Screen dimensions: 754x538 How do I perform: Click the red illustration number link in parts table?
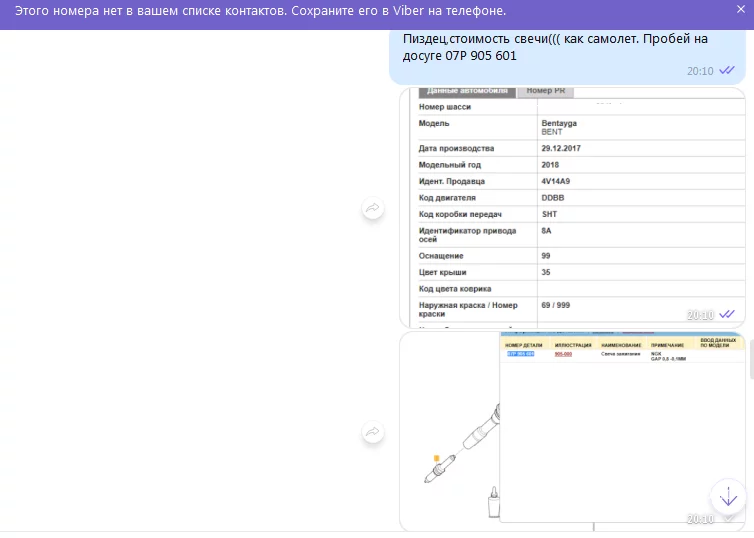(563, 354)
